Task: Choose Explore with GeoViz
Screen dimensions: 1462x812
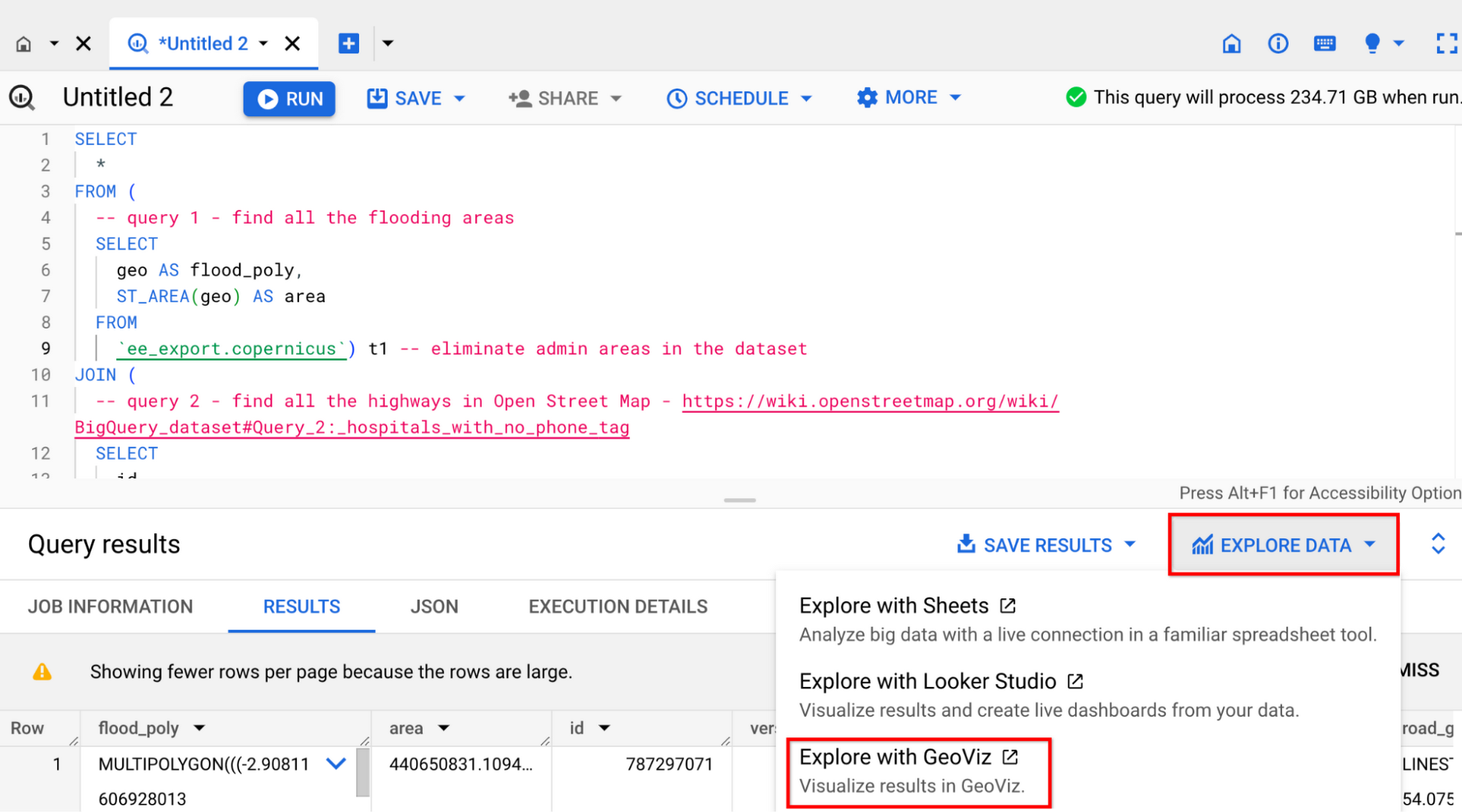Action: (x=918, y=772)
